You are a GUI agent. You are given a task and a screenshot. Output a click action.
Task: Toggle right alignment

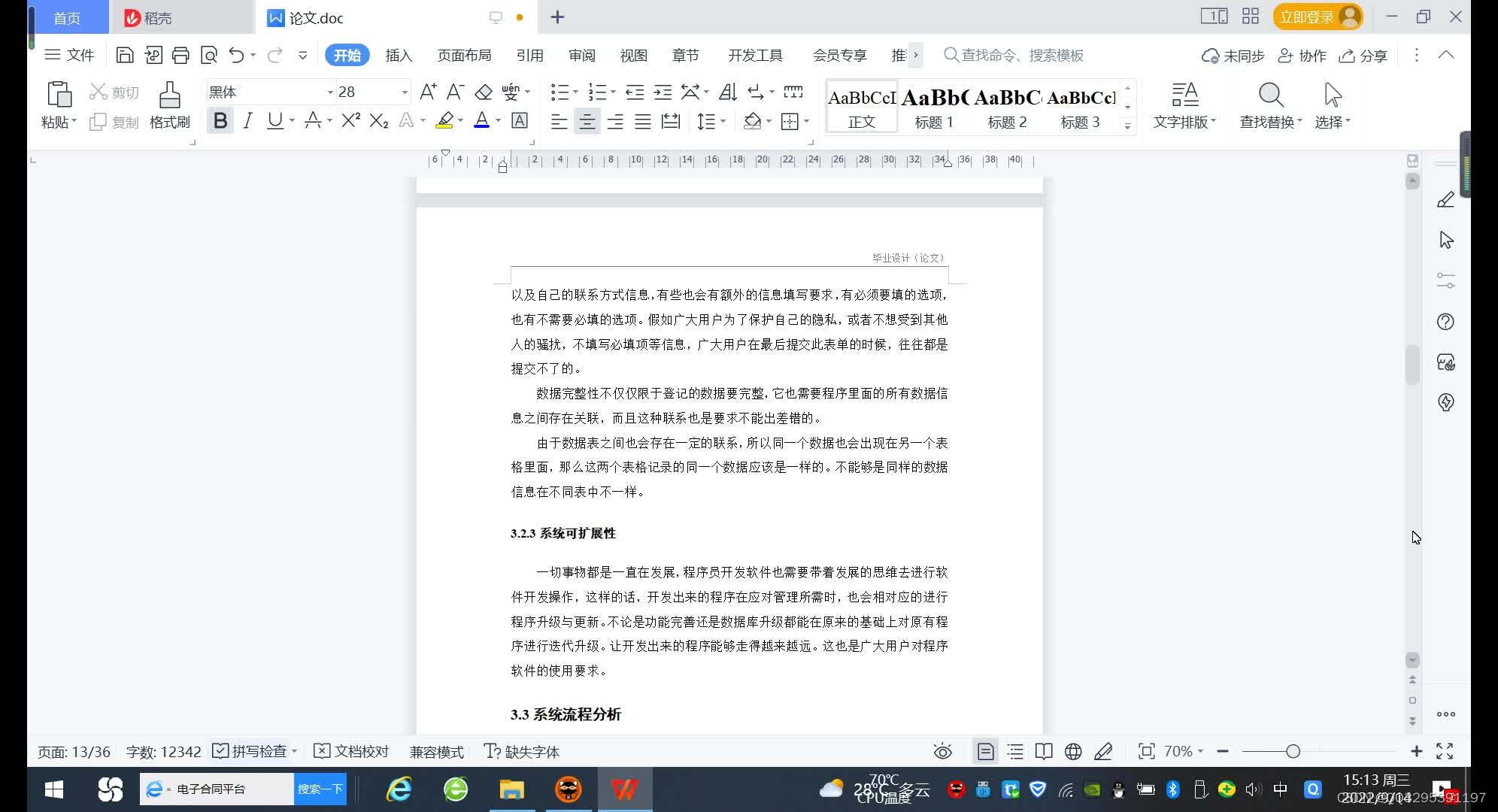click(615, 121)
